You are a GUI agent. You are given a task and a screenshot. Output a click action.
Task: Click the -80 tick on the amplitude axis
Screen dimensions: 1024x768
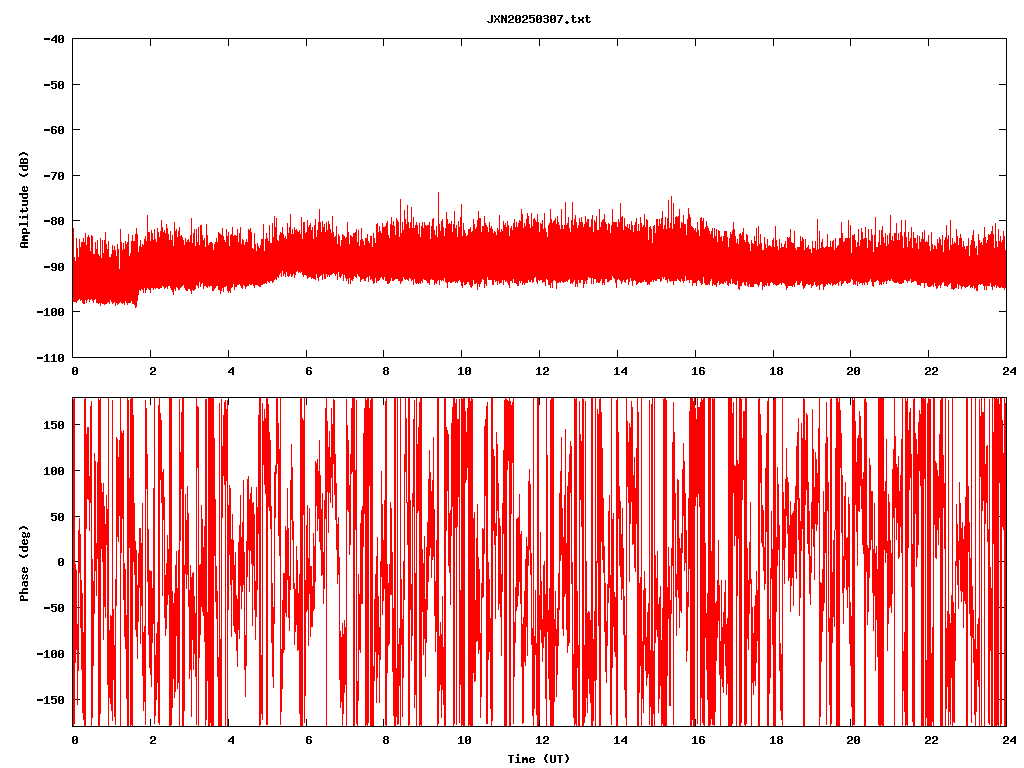(54, 221)
